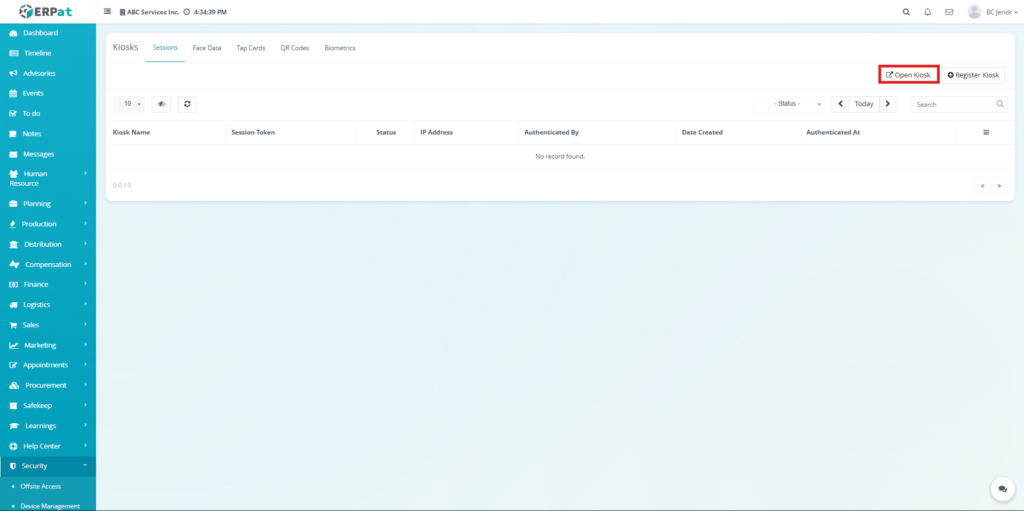The image size is (1024, 511).
Task: Open the mail envelope icon in header
Action: [x=949, y=12]
